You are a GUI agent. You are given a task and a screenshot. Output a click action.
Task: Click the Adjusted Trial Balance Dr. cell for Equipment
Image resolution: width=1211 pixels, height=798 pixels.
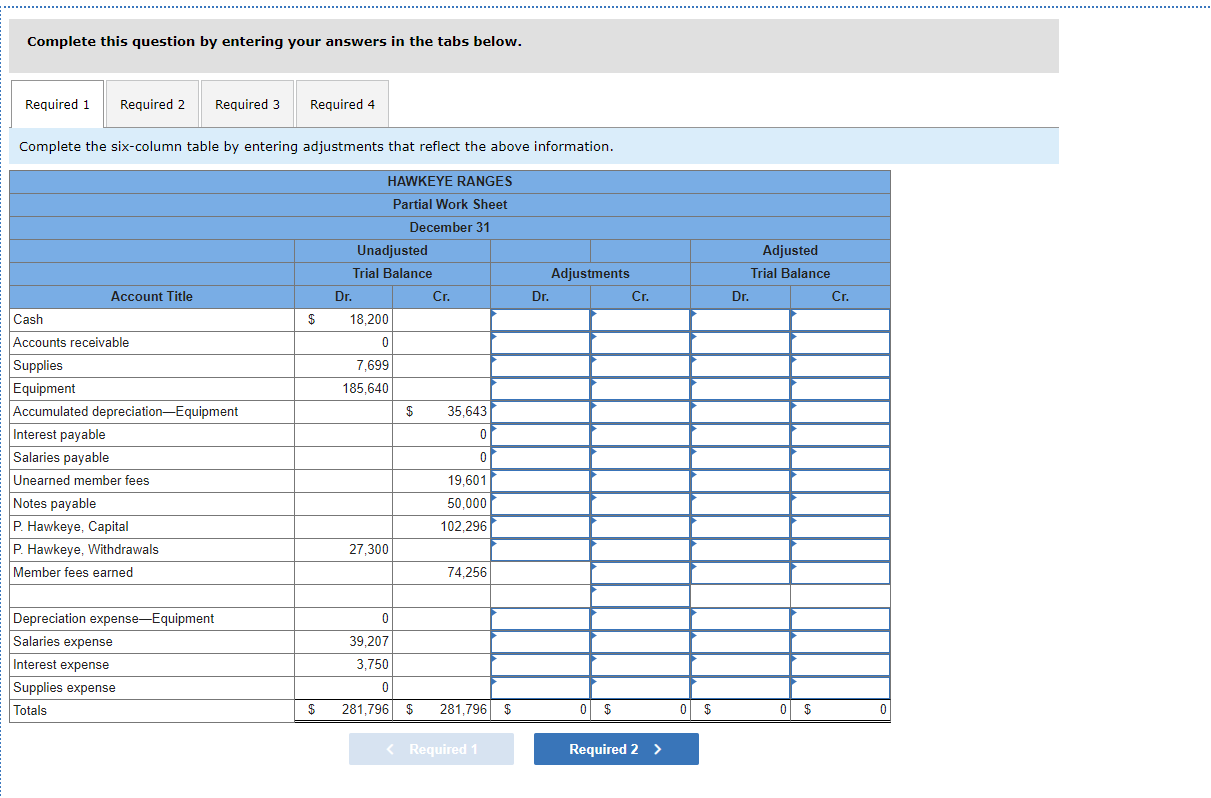tap(740, 388)
